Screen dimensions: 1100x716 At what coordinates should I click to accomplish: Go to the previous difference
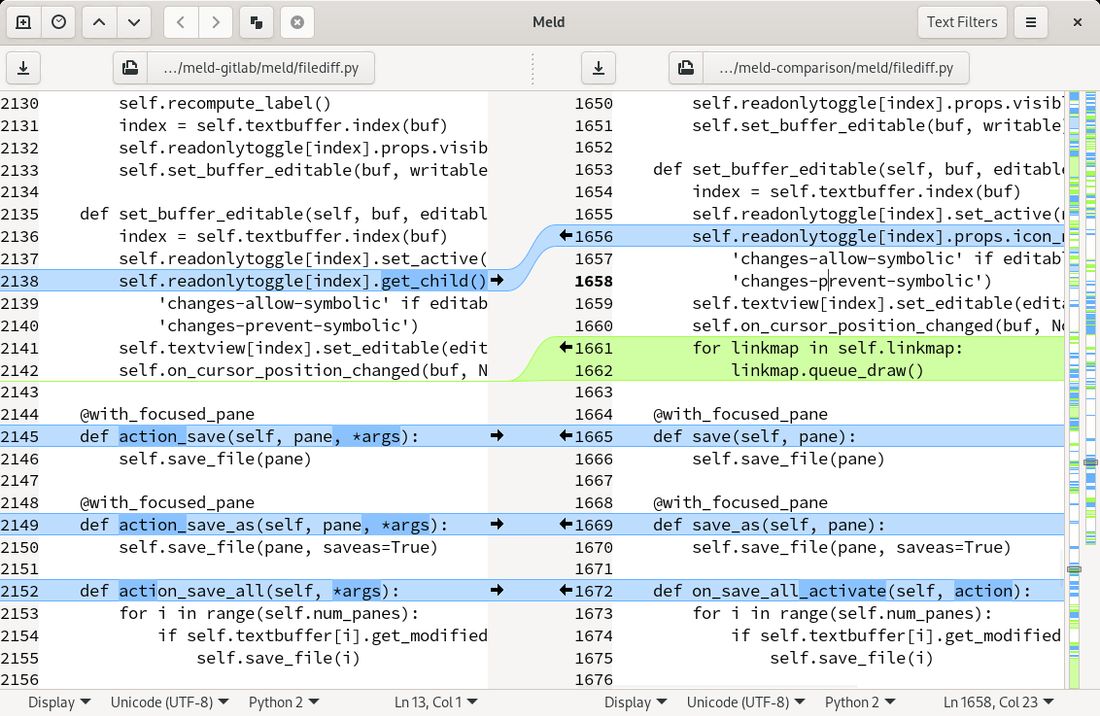(x=98, y=21)
